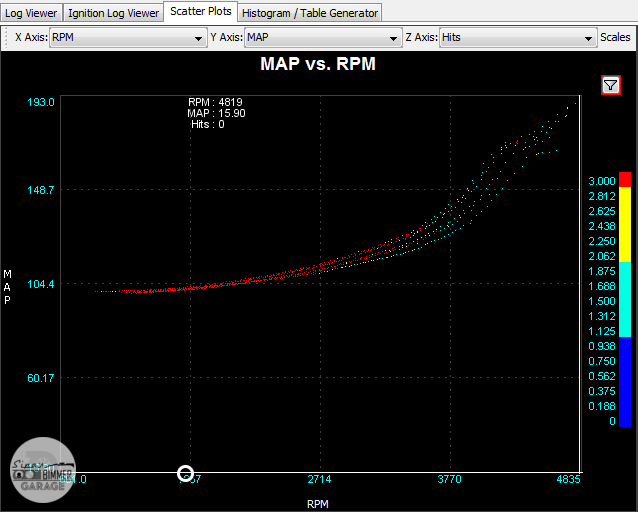Open the Ignition Log Viewer tab

coord(115,13)
